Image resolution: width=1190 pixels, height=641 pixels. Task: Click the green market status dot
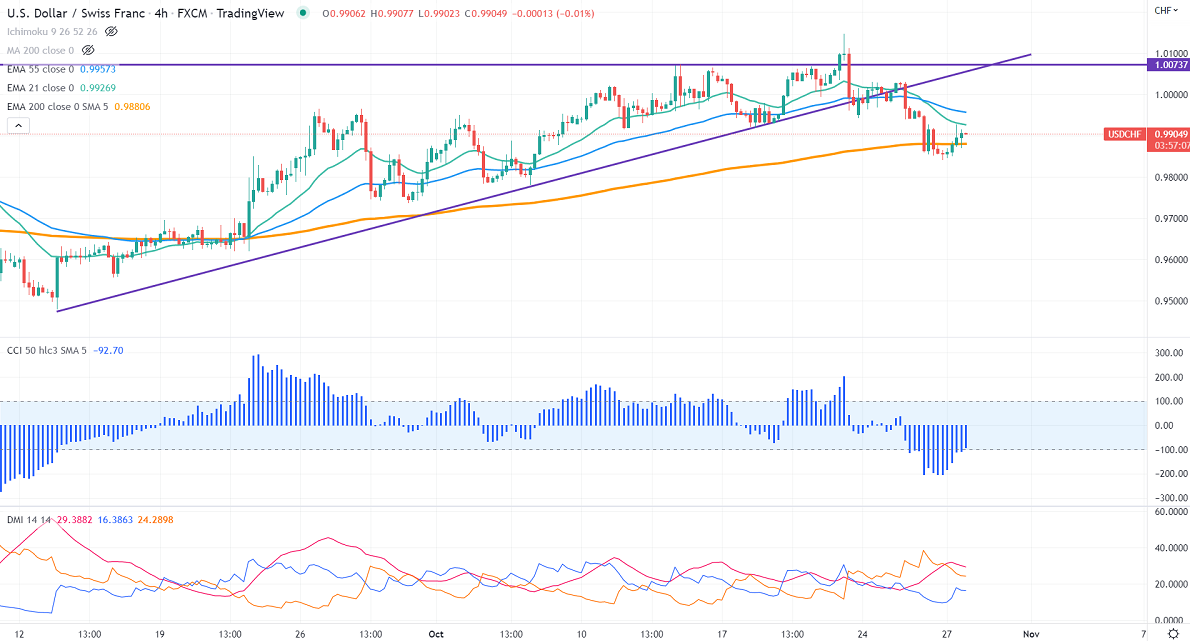304,13
